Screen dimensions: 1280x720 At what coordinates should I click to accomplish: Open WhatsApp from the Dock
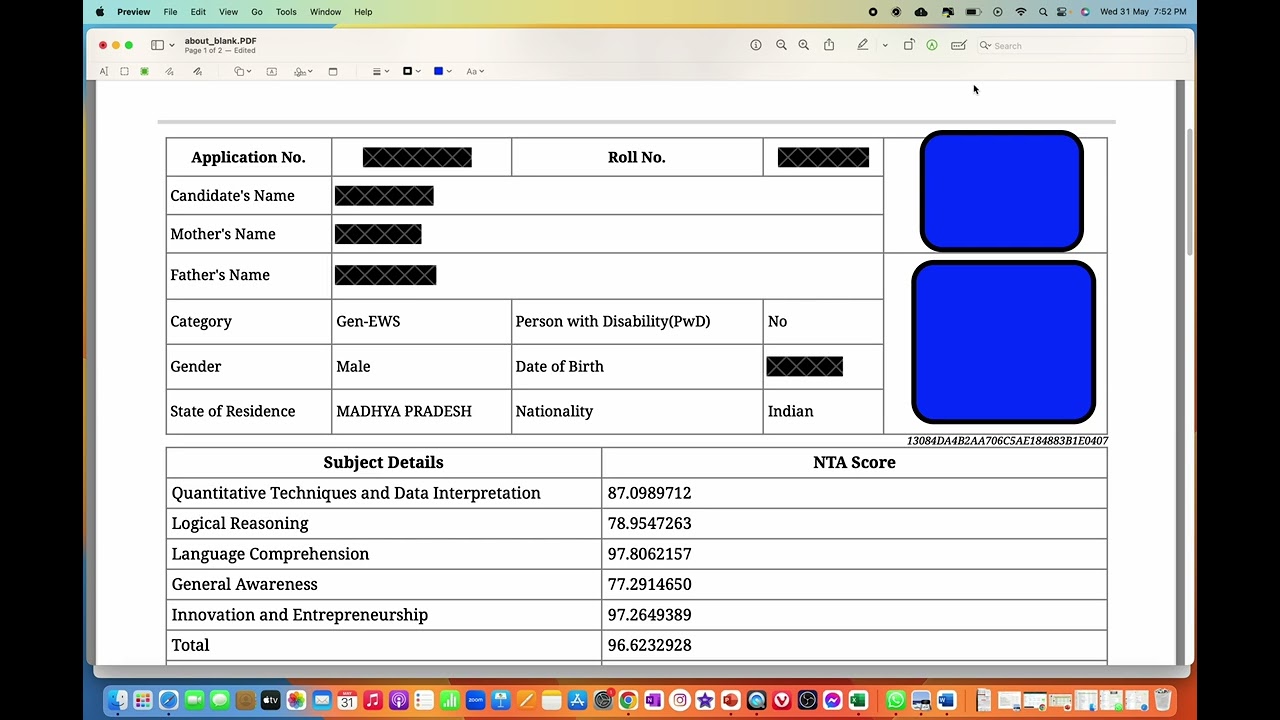[895, 701]
